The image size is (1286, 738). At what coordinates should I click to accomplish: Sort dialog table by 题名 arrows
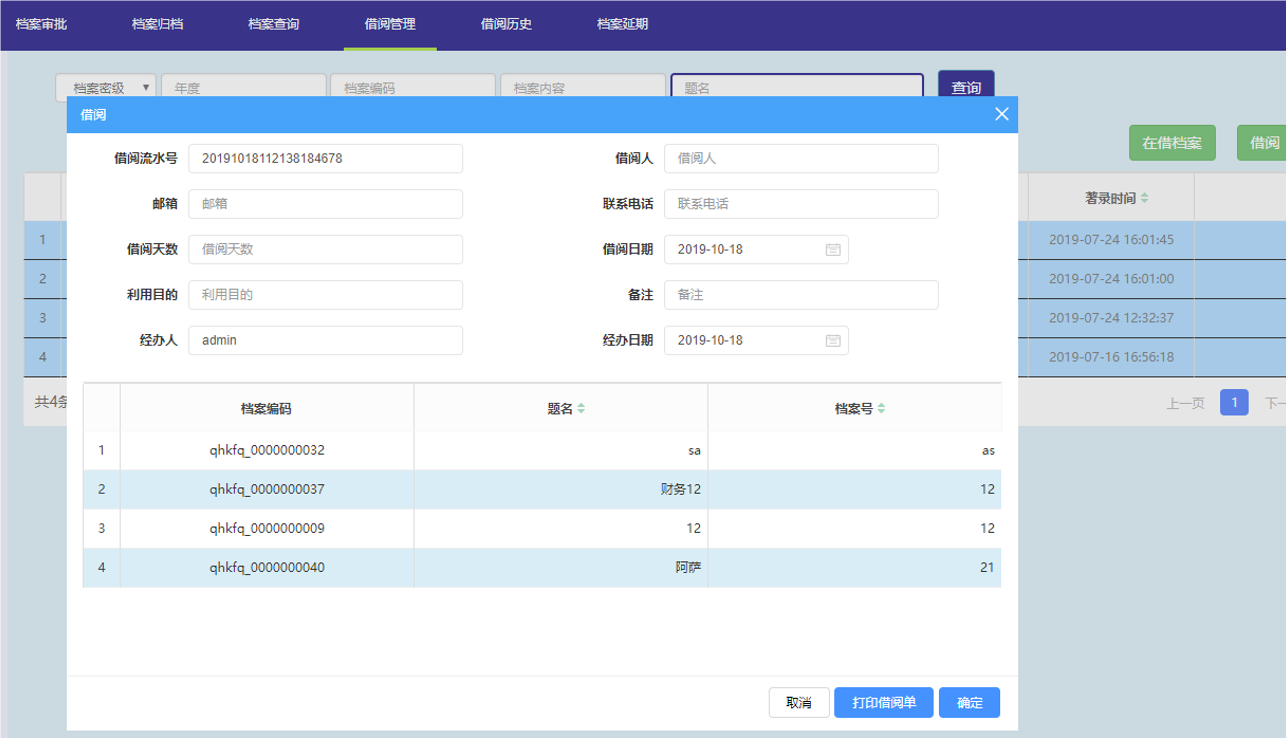pyautogui.click(x=581, y=409)
